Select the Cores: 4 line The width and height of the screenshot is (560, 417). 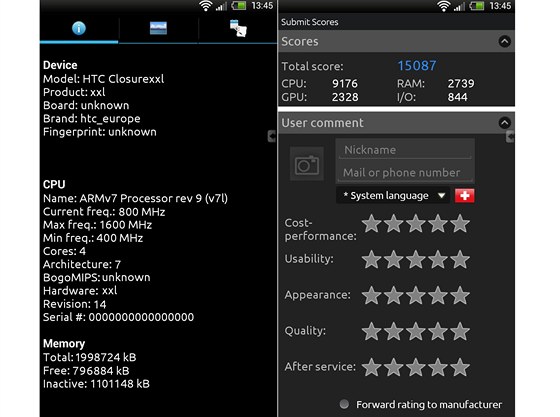64,251
